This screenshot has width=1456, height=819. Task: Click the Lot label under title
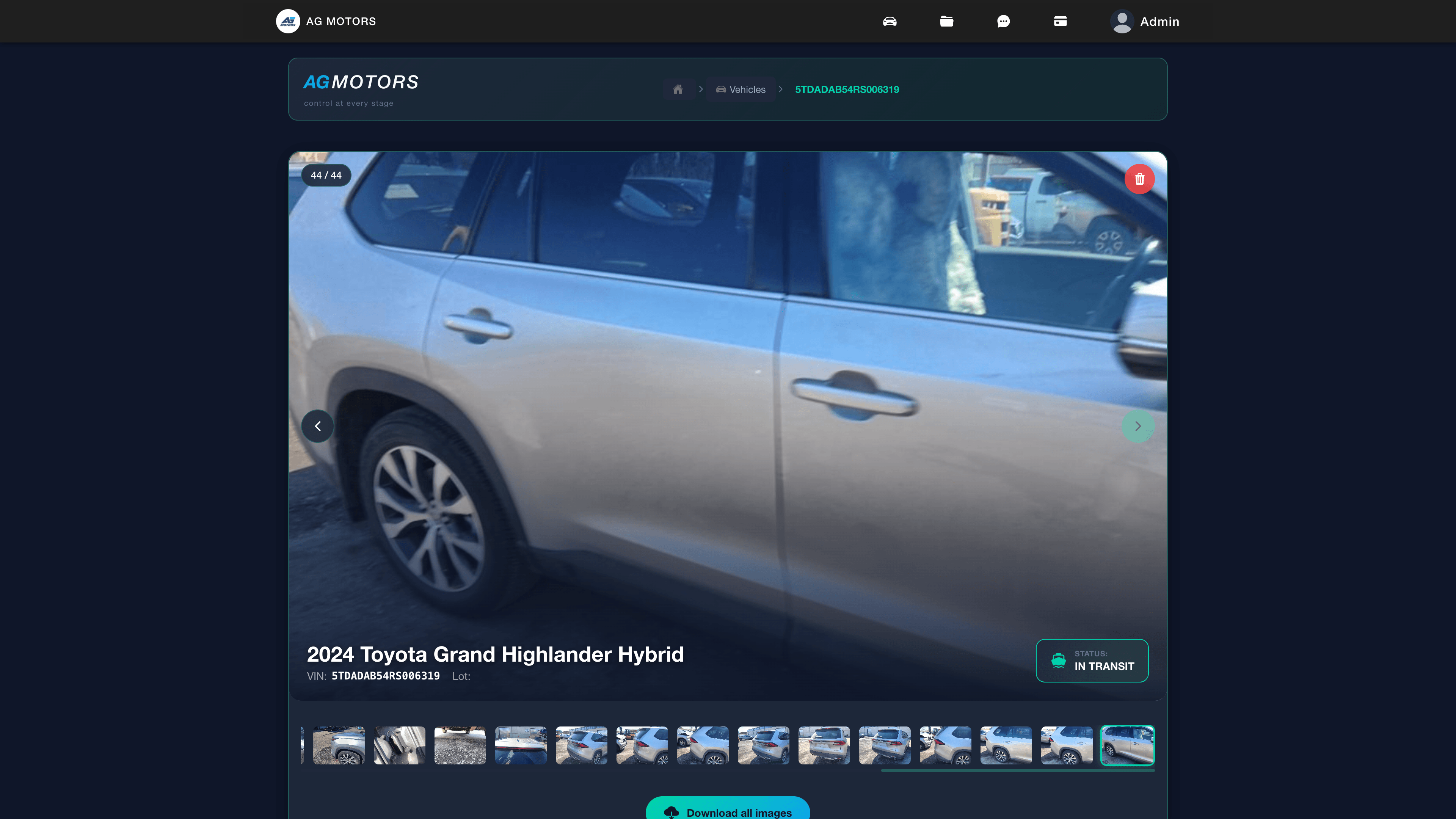tap(461, 676)
